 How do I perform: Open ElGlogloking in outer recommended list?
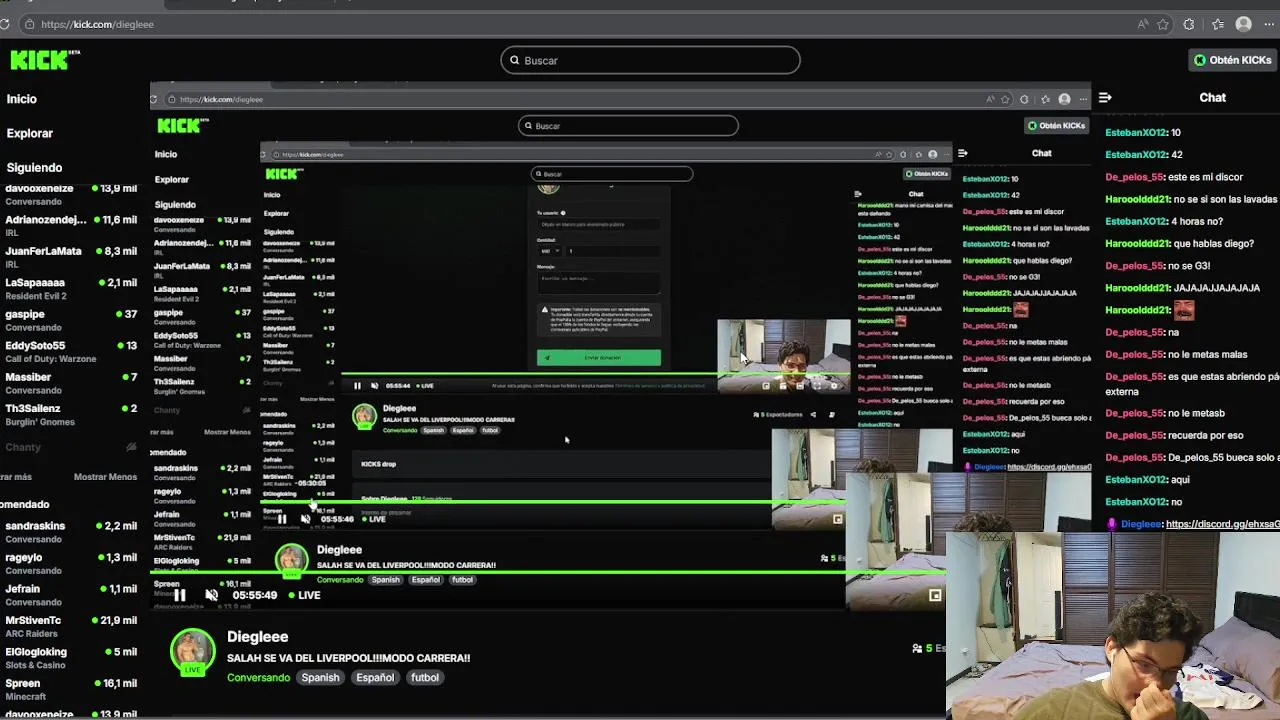(72, 658)
